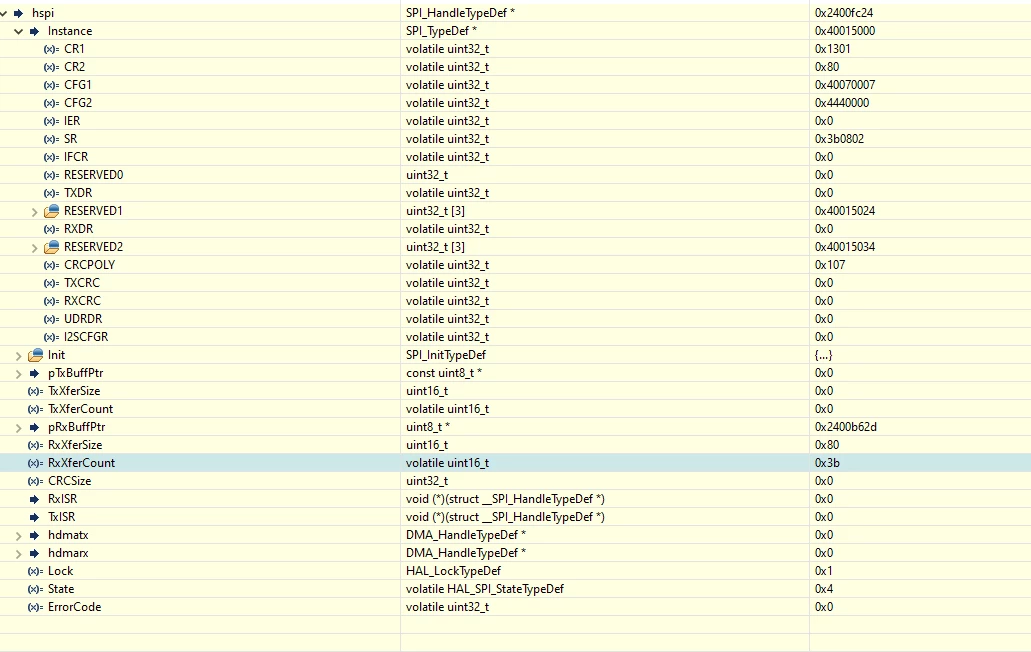Click the RESERVED2 value 0x40015034
The height and width of the screenshot is (652, 1031).
point(845,247)
